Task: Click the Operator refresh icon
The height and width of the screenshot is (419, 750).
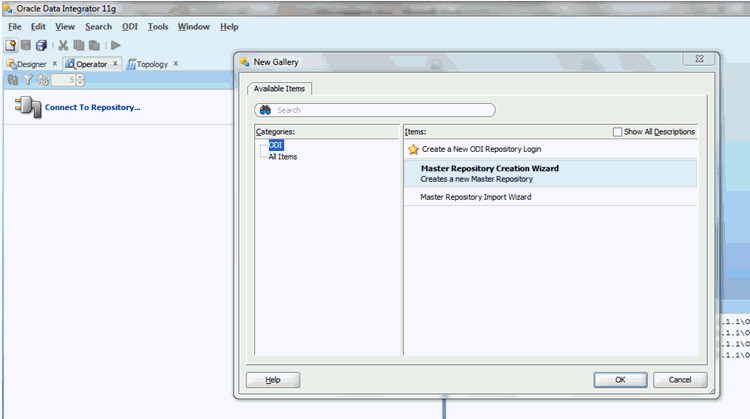Action: [13, 80]
